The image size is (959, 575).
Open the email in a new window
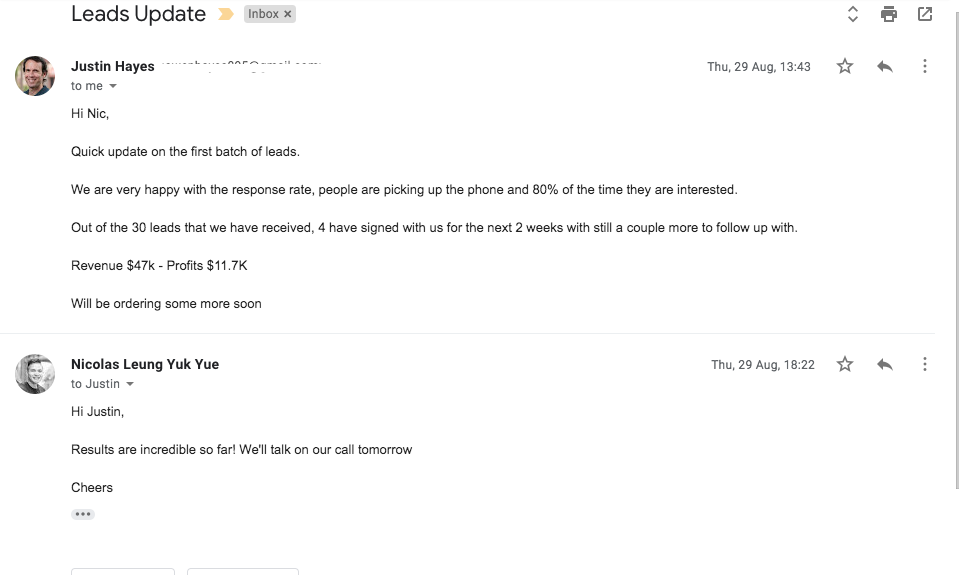(925, 14)
